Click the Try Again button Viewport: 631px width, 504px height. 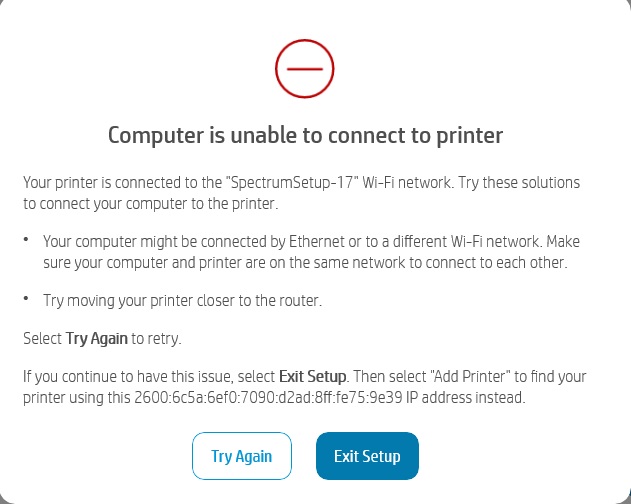[x=241, y=456]
